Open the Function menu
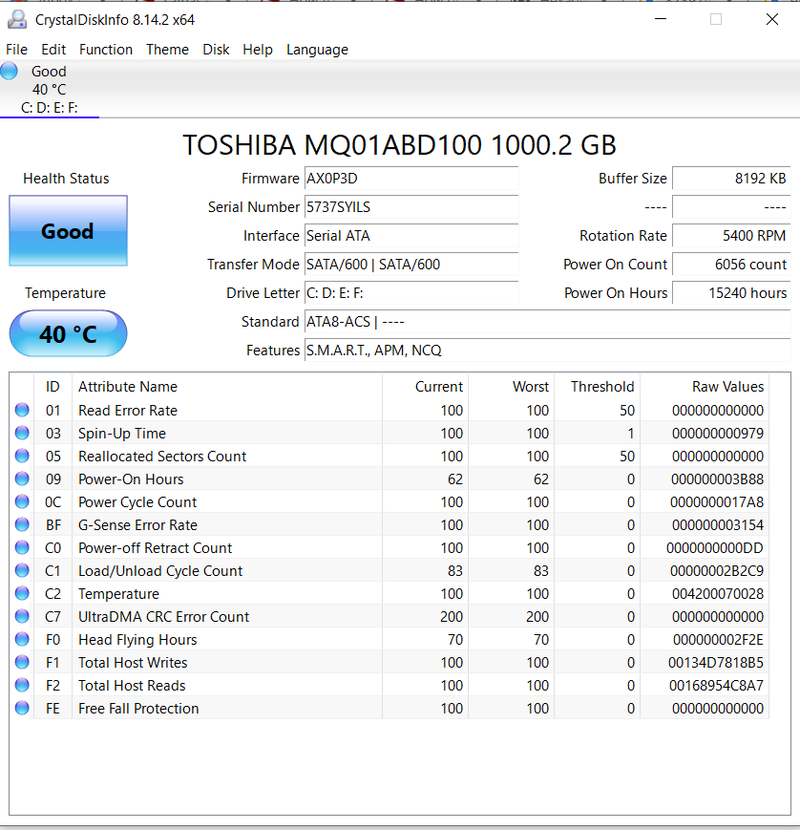800x830 pixels. [x=106, y=50]
